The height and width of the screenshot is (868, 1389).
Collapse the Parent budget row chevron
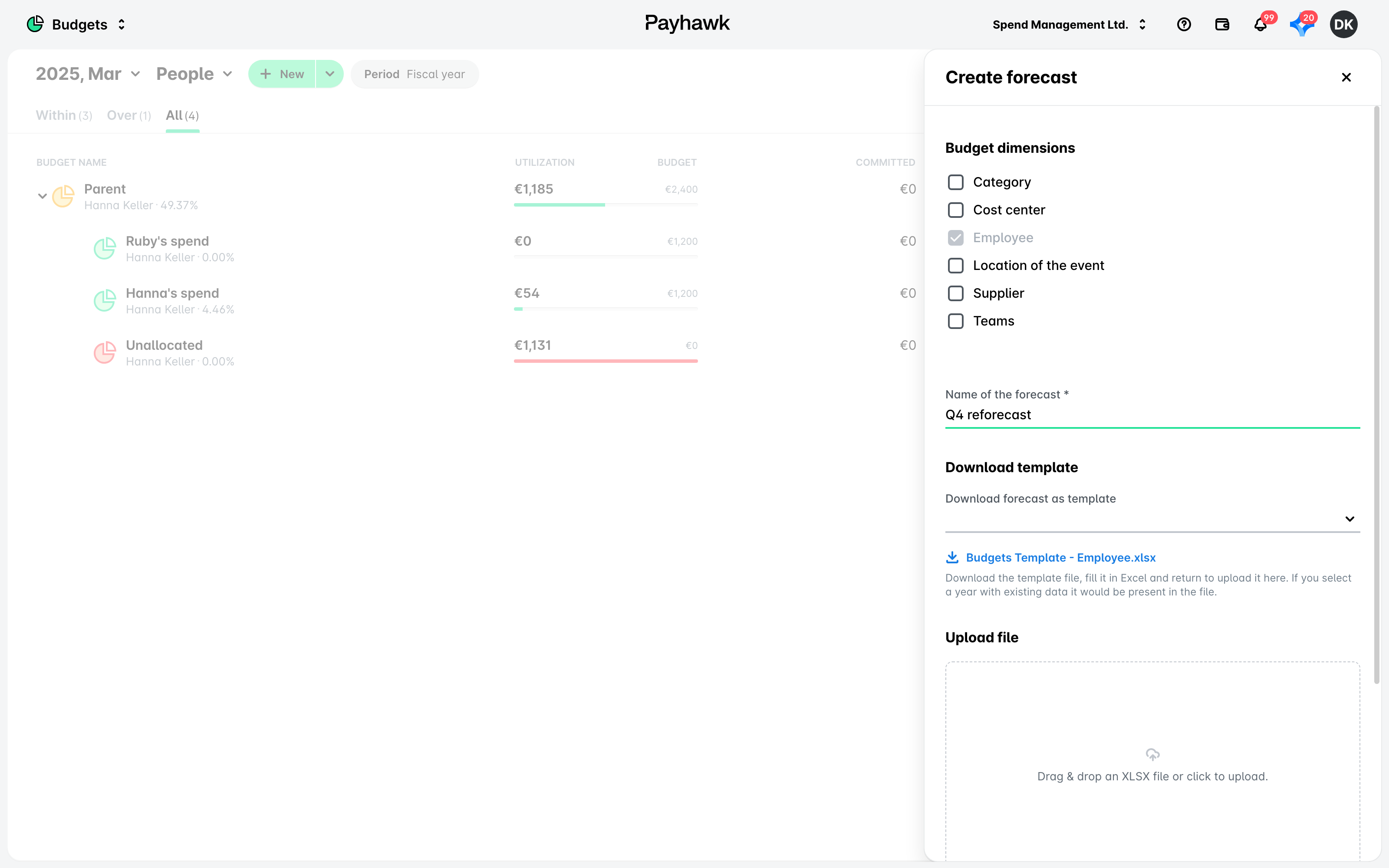coord(42,196)
